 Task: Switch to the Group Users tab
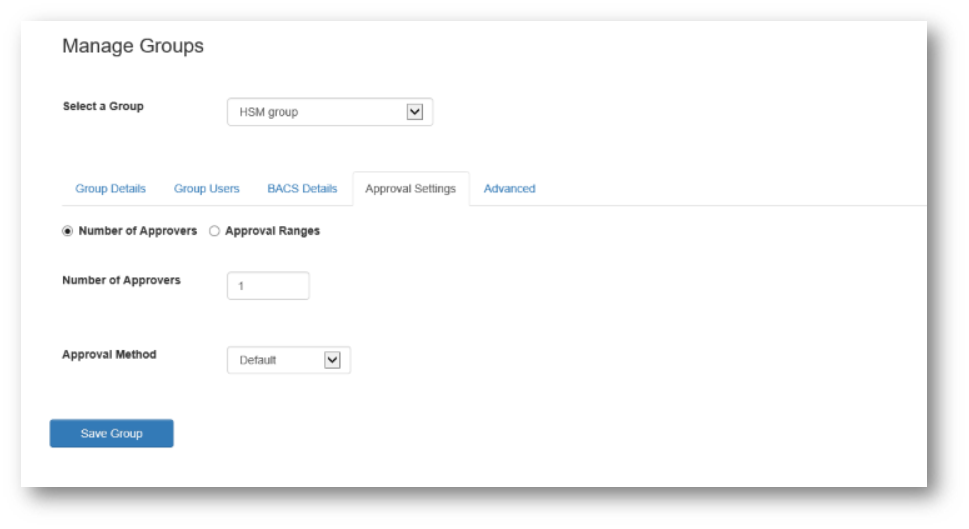tap(206, 188)
